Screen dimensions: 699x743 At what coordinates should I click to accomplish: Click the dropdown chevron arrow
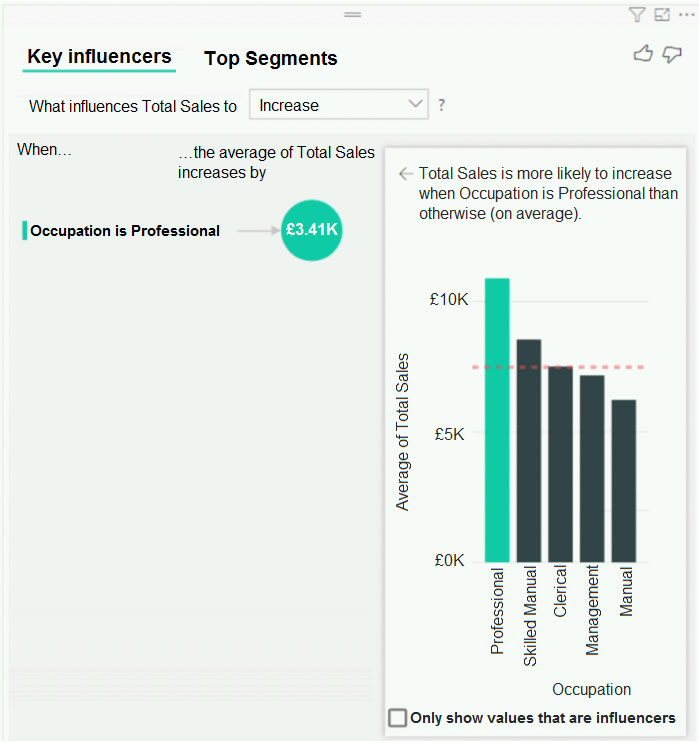tap(415, 103)
